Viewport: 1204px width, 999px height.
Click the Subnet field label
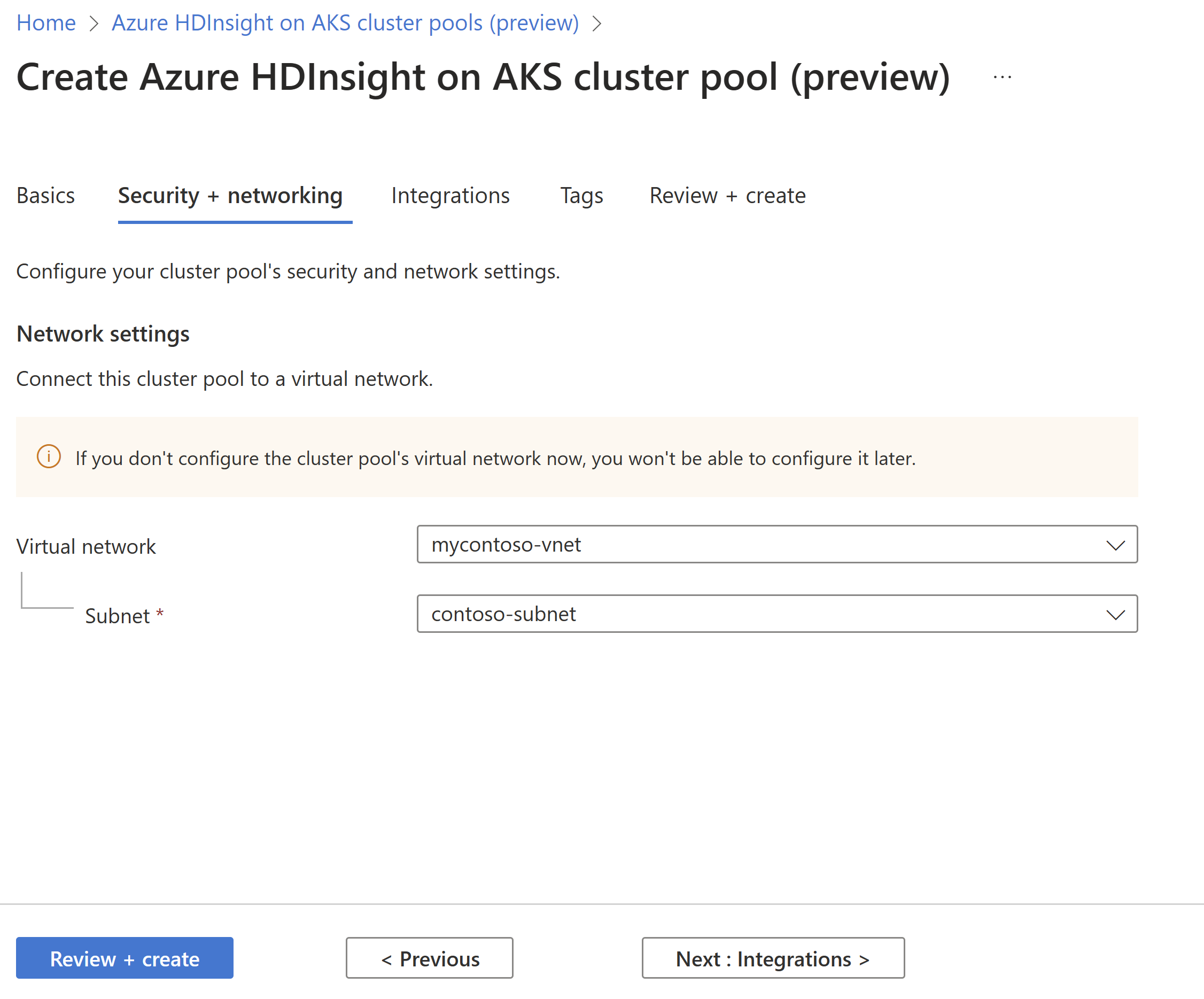tap(117, 616)
